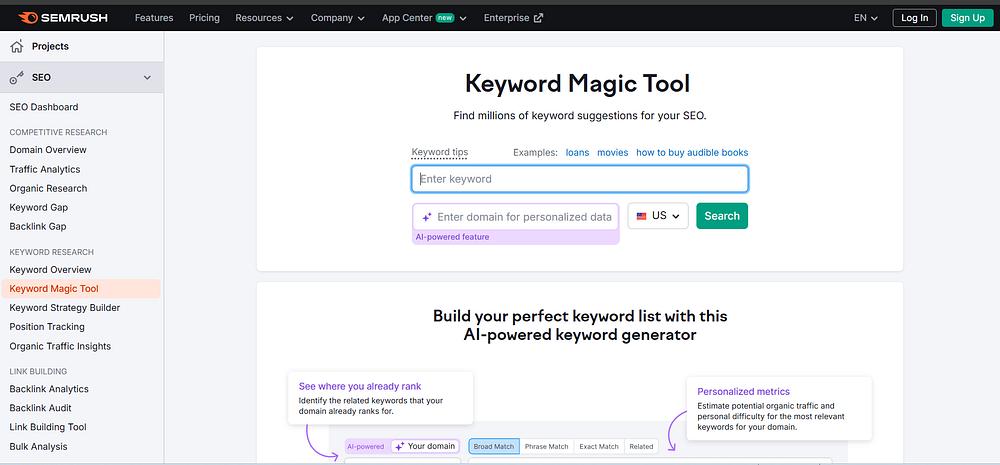Viewport: 1000px width, 465px height.
Task: Open the Enterprise link in header
Action: [513, 18]
